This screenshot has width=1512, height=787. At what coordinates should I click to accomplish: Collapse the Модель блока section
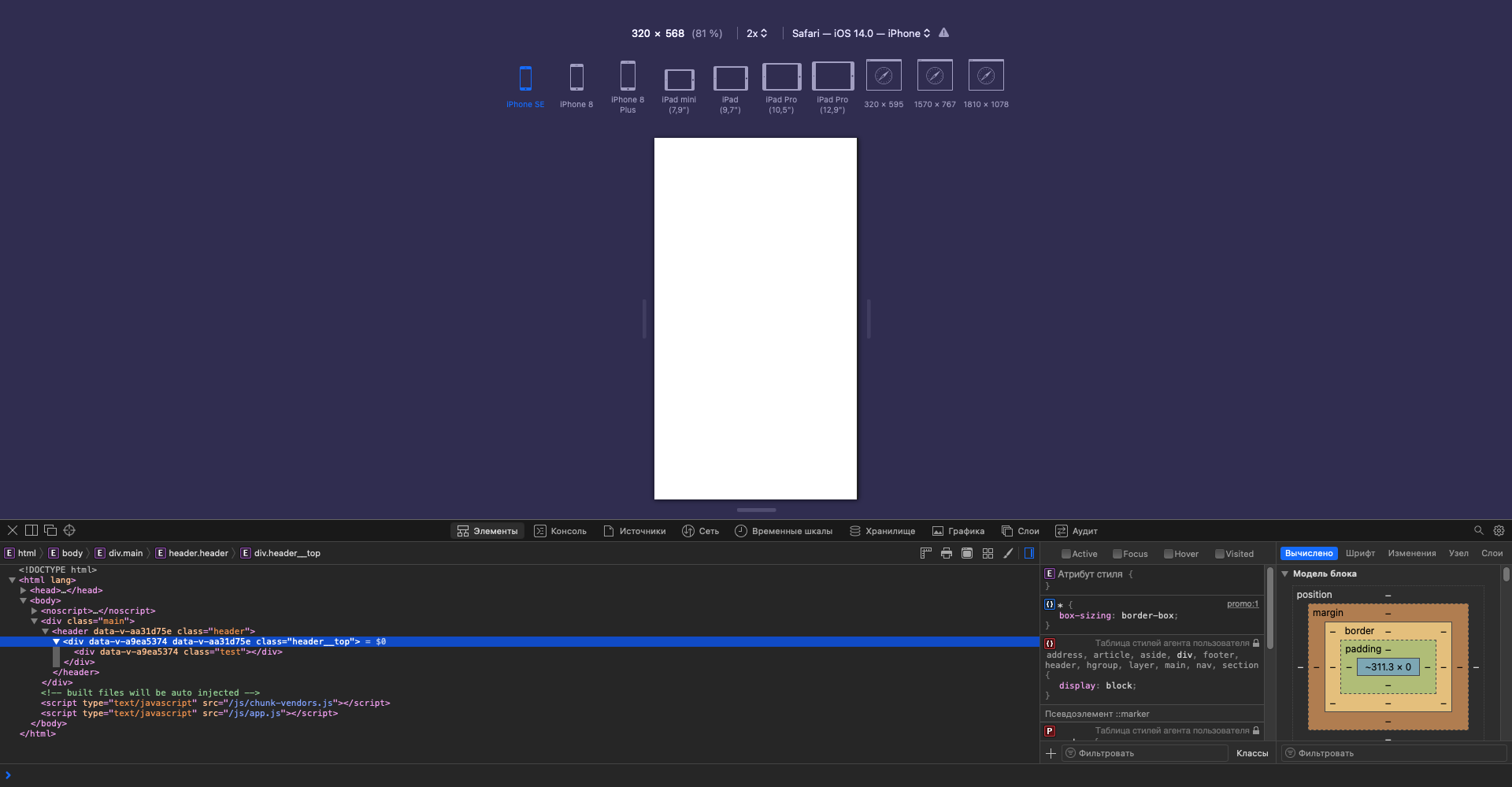tap(1285, 574)
